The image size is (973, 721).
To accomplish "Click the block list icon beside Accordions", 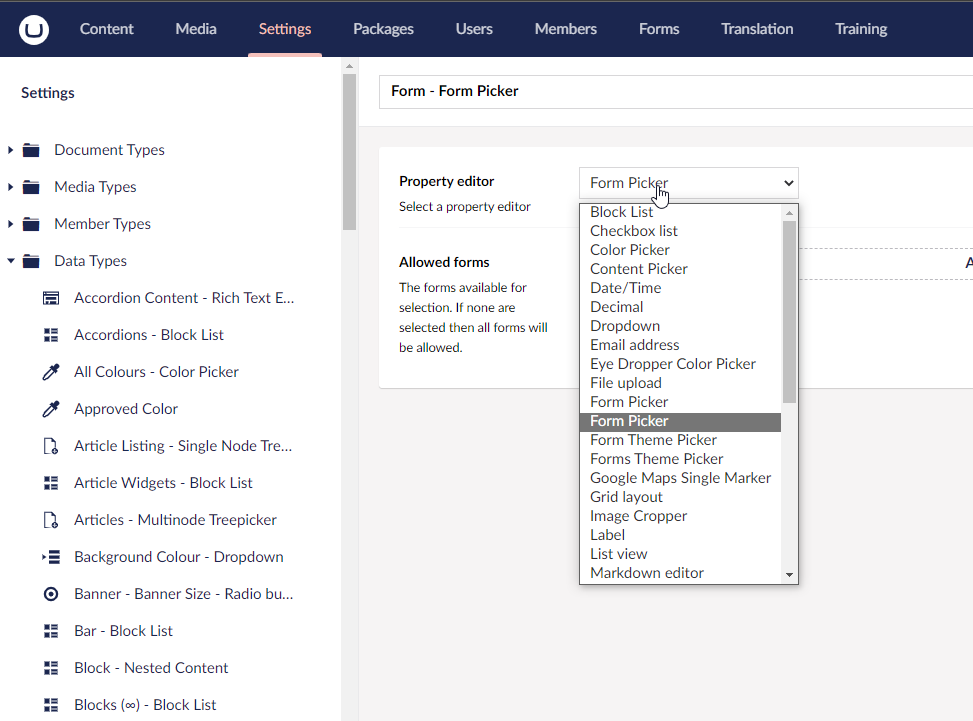I will coord(51,334).
